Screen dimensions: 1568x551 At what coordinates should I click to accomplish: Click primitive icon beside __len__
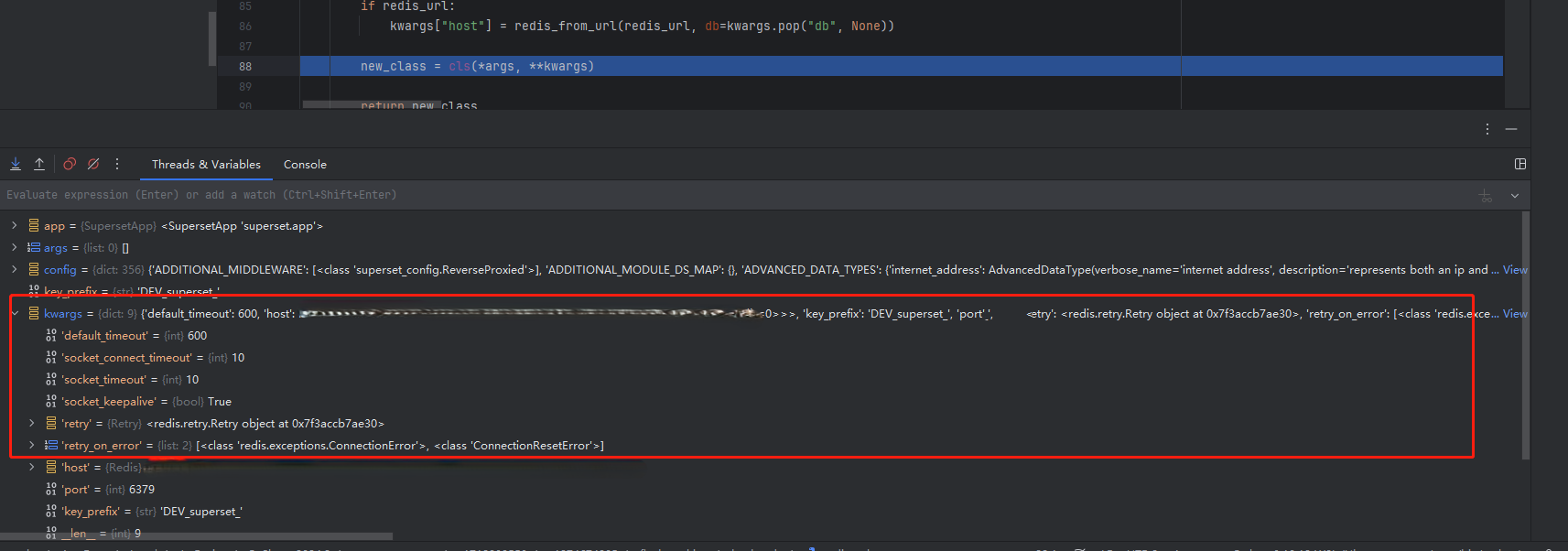pos(51,533)
